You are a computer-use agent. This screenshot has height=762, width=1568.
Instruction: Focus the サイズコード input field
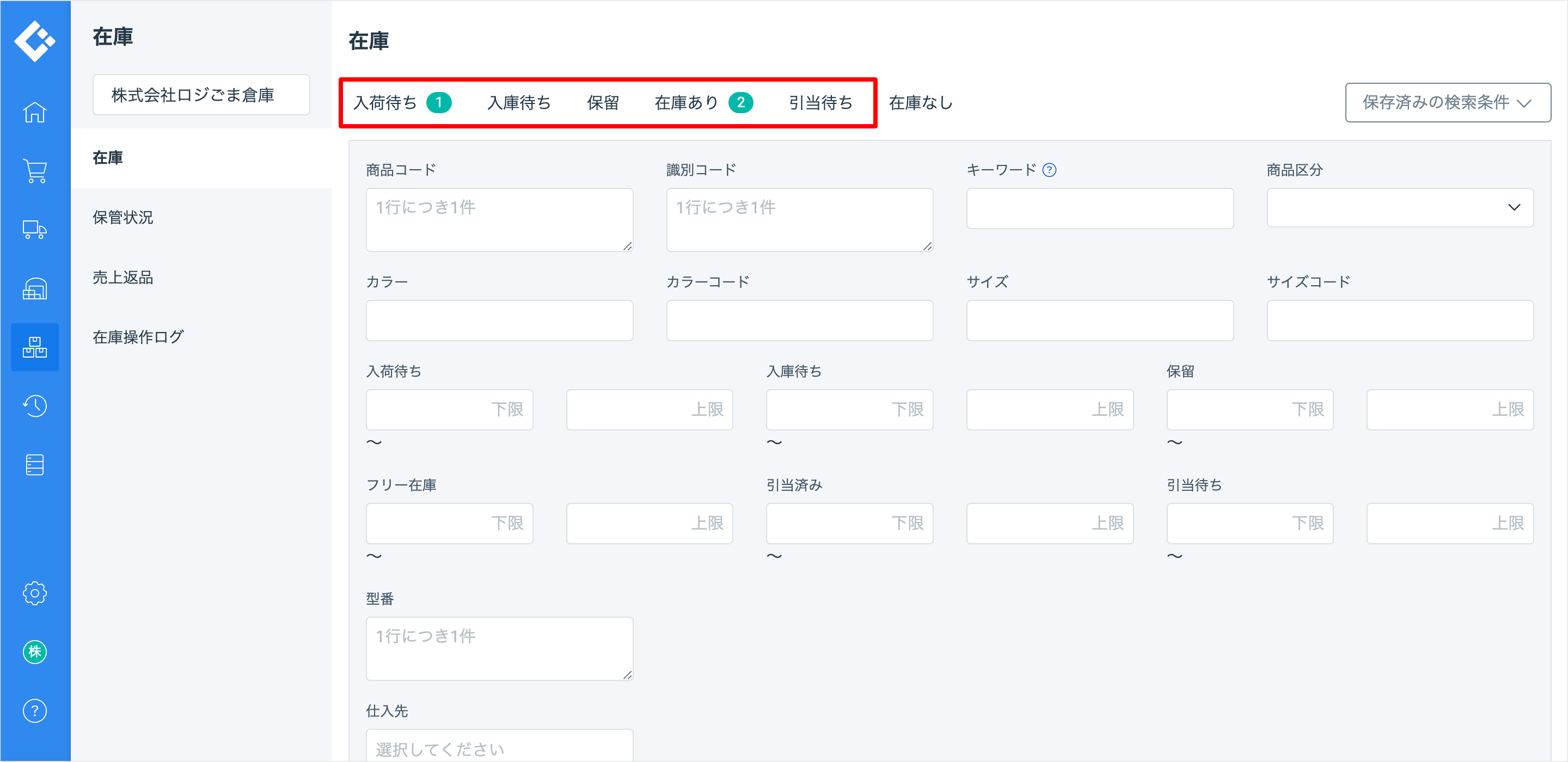(1399, 320)
